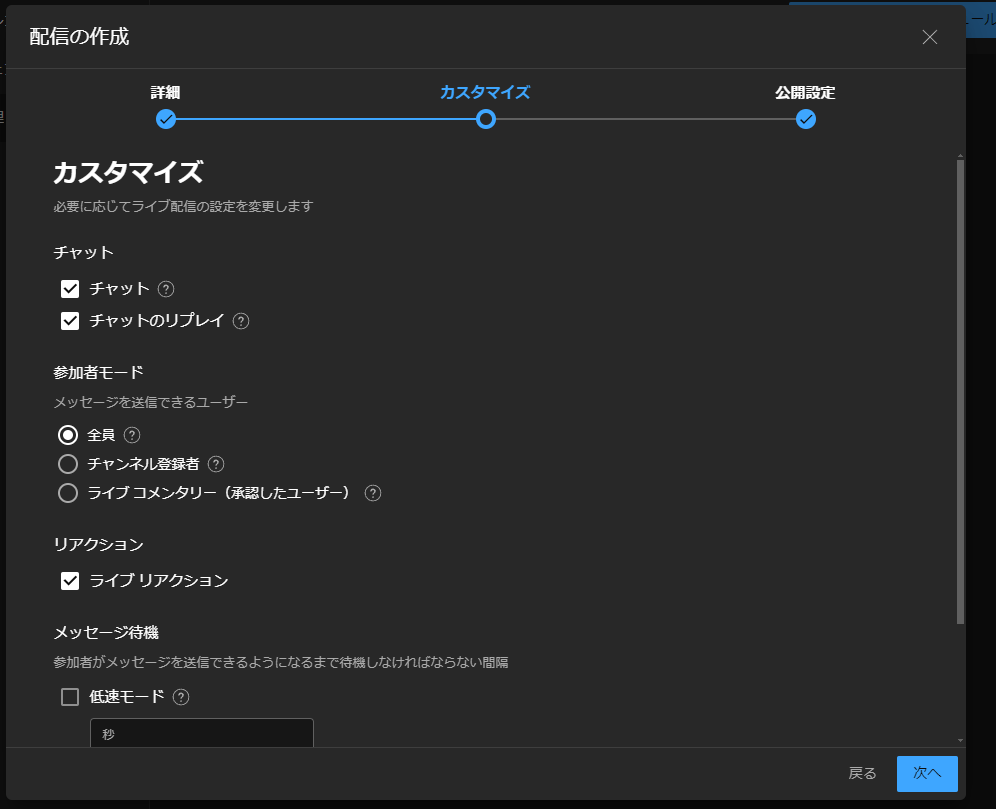Choose ライブ コメンタリー radio option

pos(68,493)
